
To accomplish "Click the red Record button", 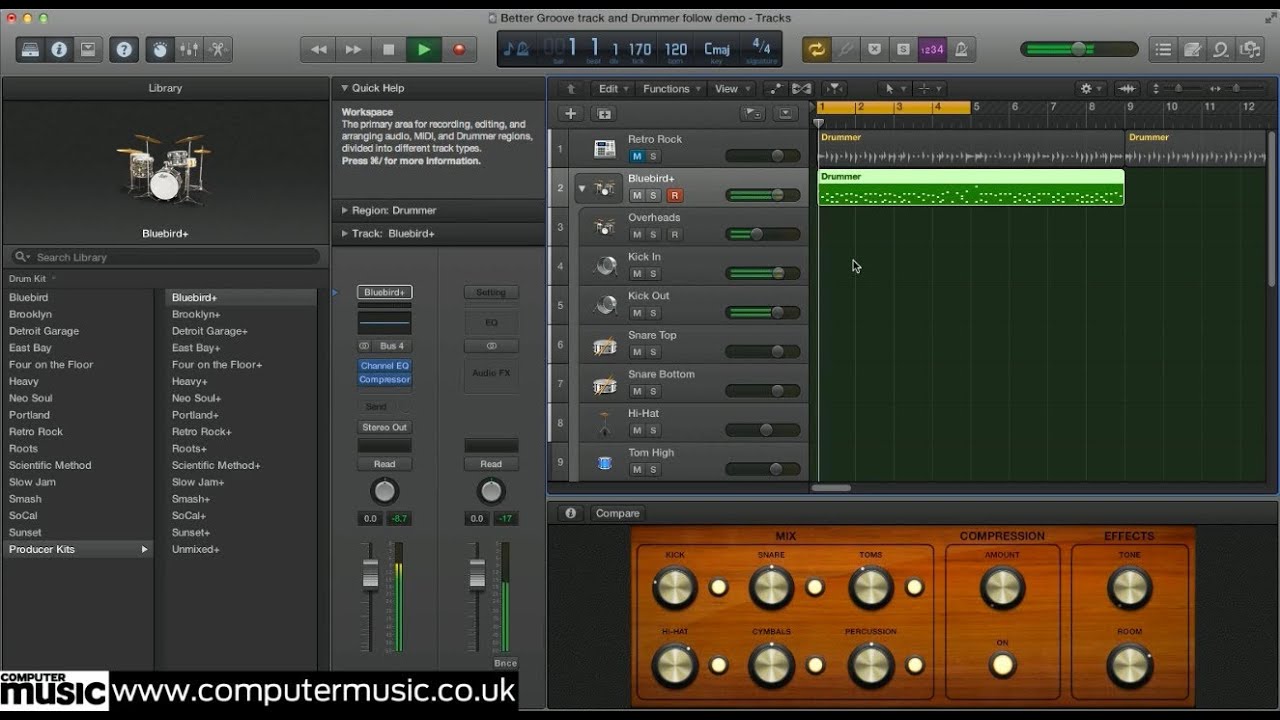I will tap(459, 49).
